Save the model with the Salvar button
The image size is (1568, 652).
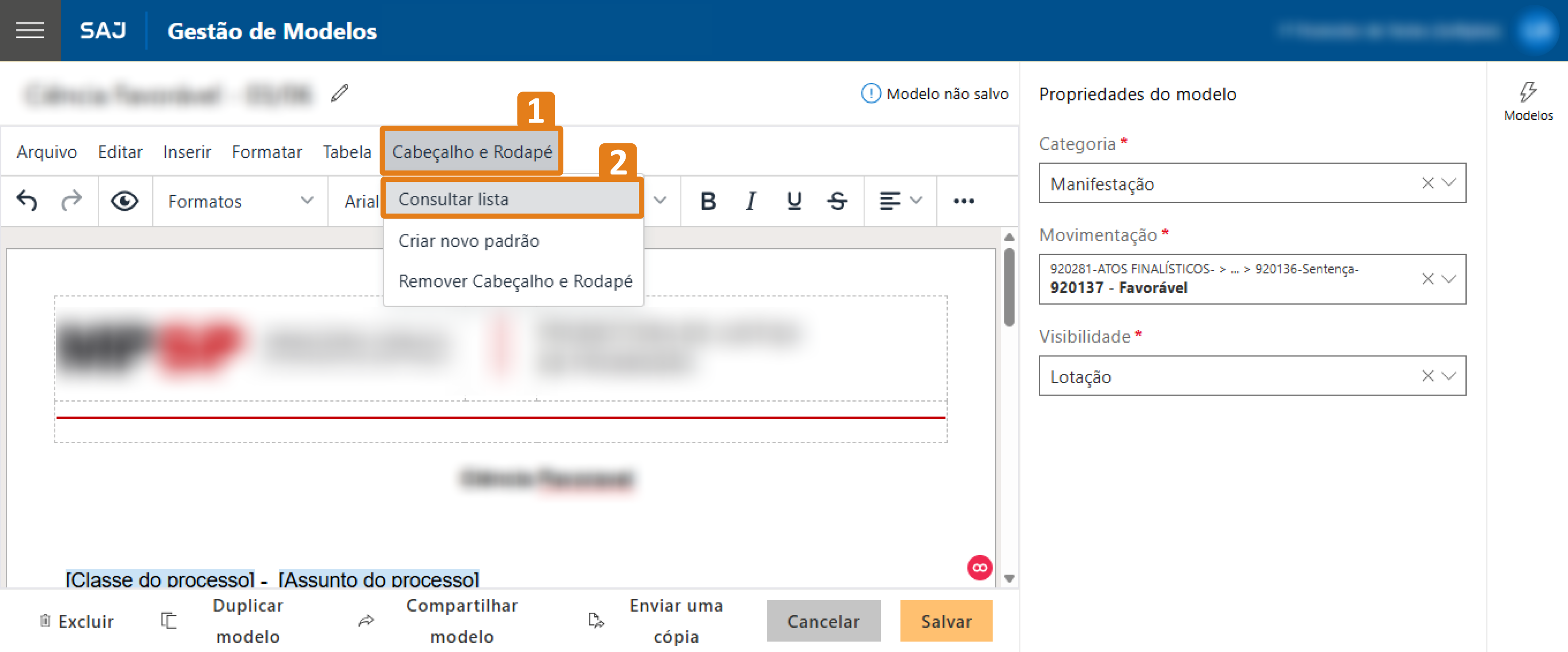[946, 621]
